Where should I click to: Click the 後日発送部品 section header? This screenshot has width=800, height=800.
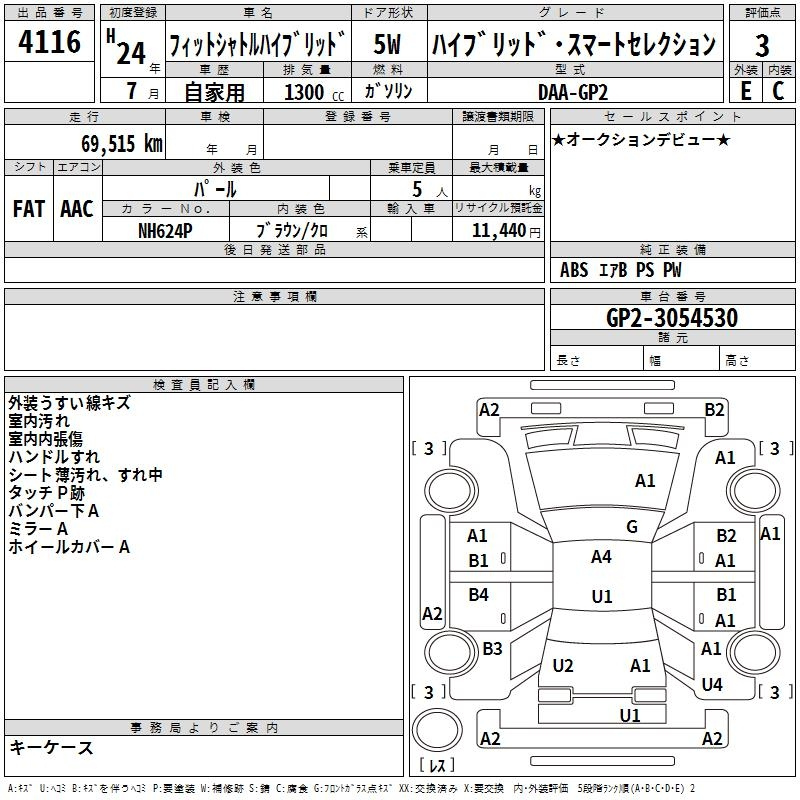coord(274,249)
